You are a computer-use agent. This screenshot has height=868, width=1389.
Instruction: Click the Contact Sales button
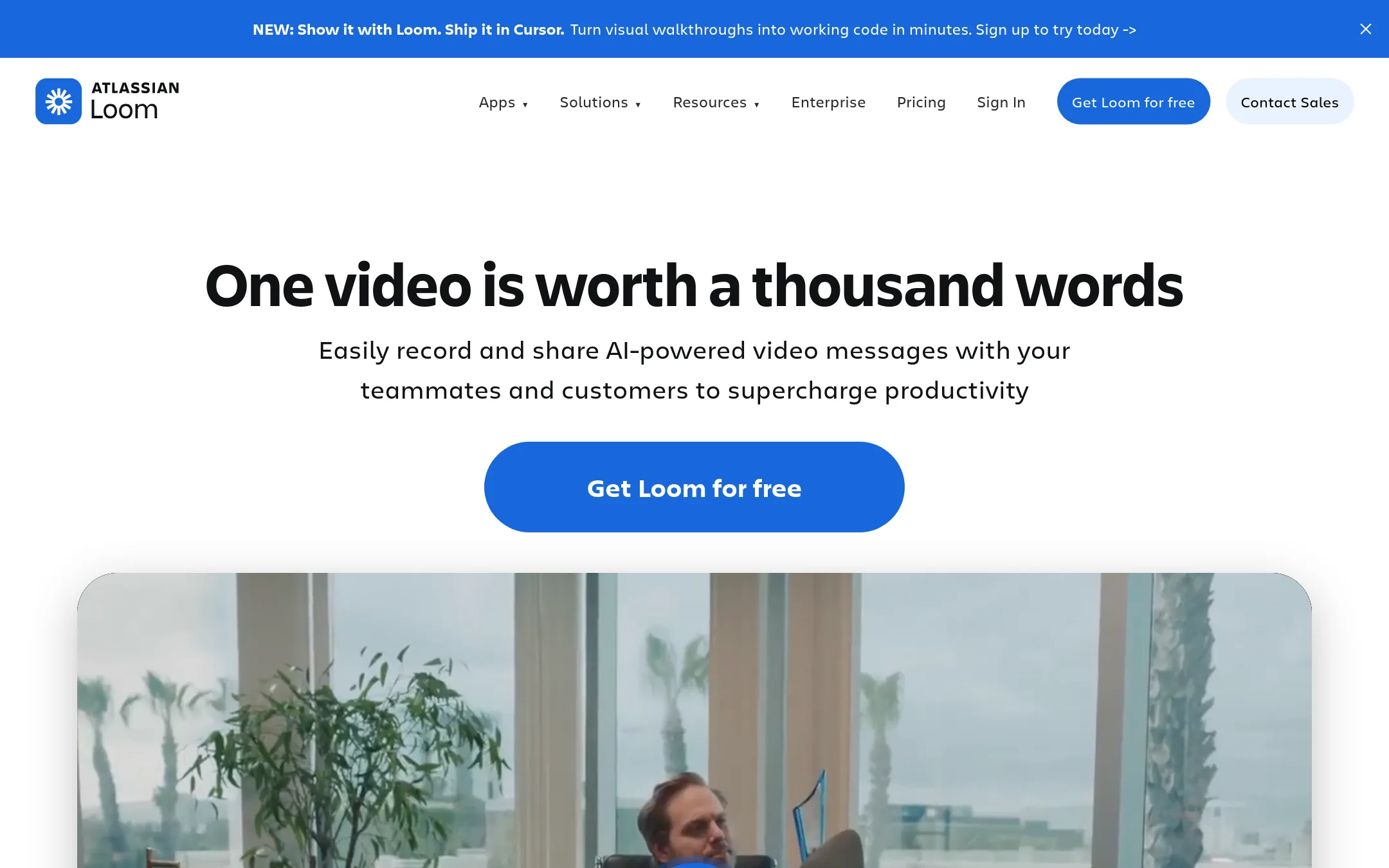[1289, 102]
